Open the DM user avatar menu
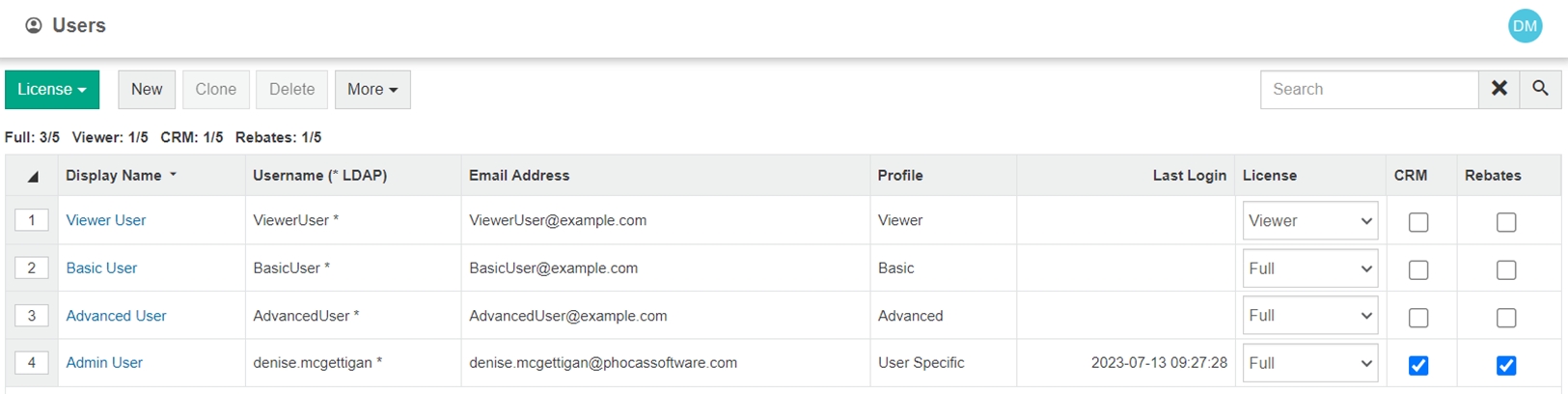The image size is (1568, 394). point(1525,26)
